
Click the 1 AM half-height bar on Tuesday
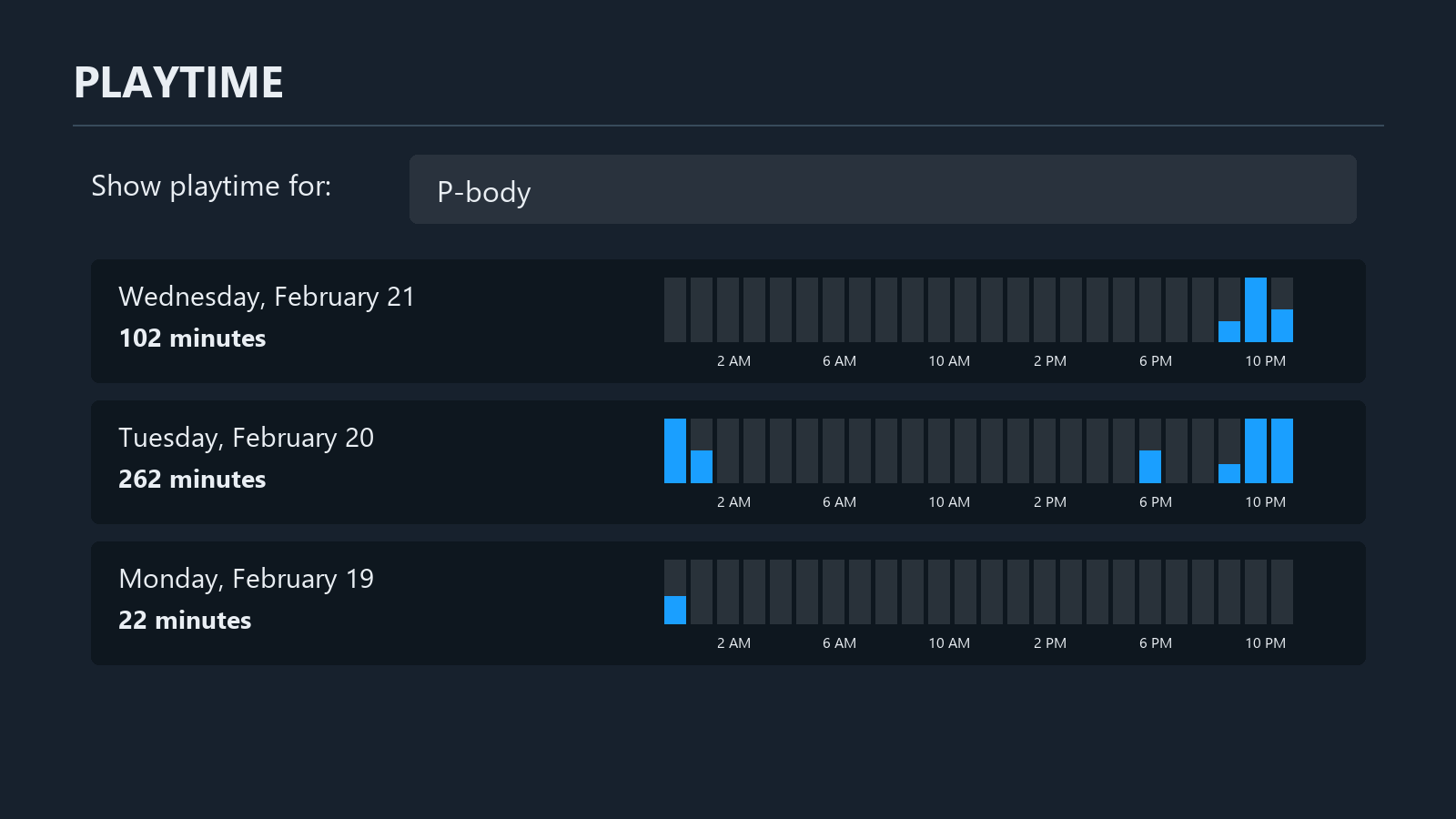[x=702, y=467]
